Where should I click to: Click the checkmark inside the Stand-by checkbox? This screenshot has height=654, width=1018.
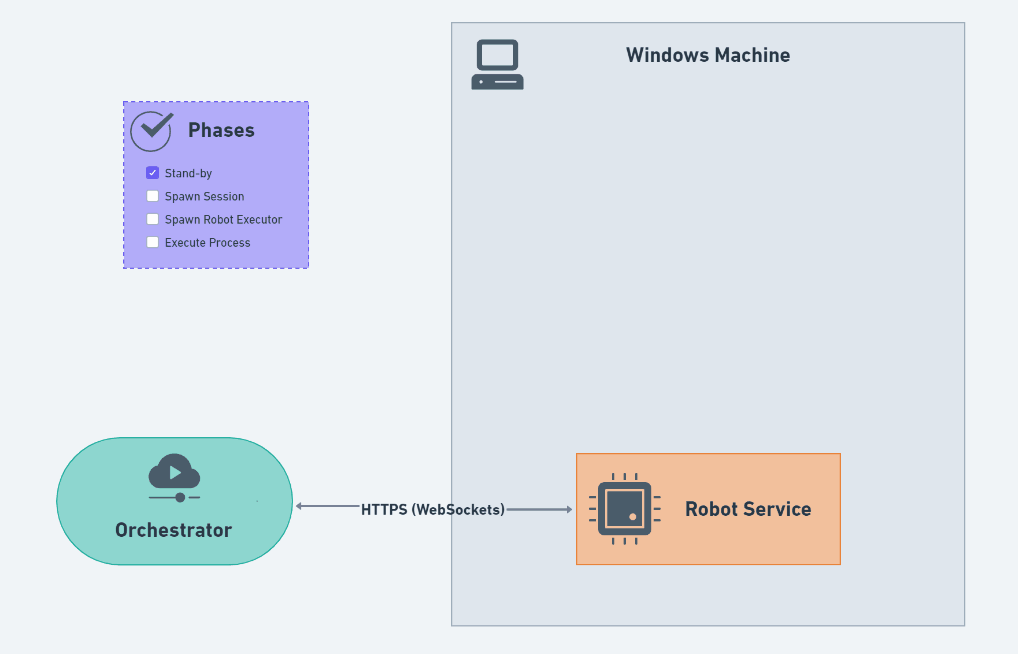152,172
